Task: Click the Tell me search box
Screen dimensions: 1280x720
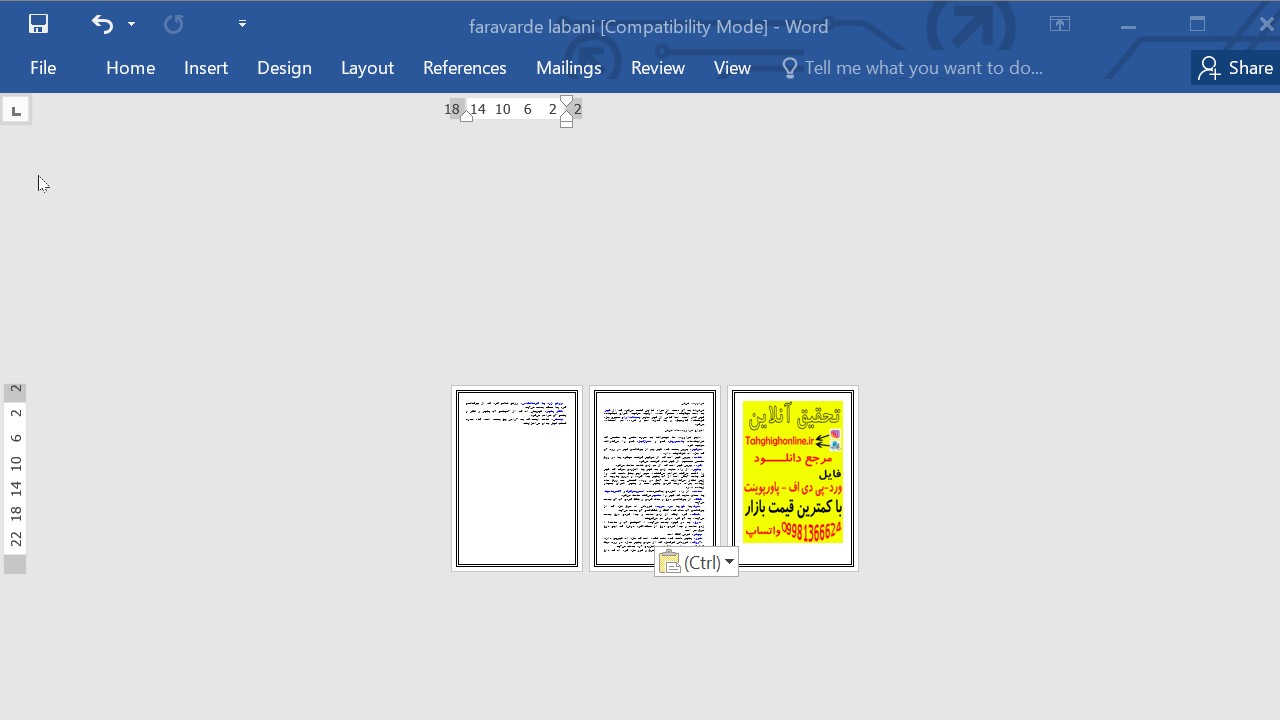Action: [923, 68]
